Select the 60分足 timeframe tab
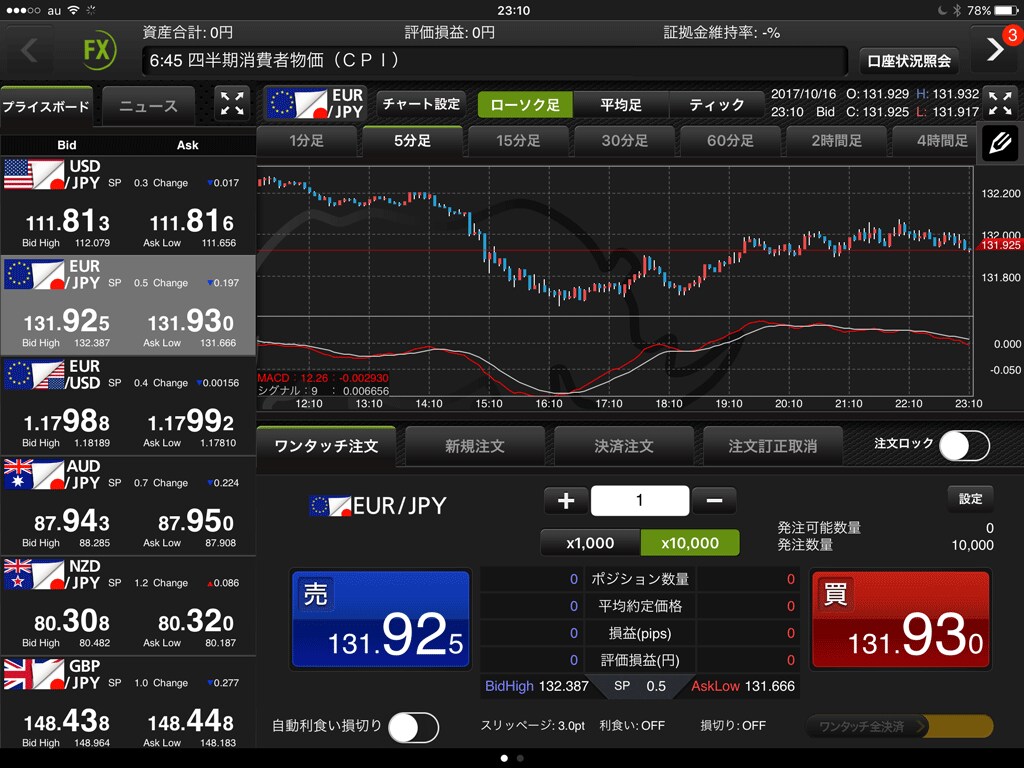The width and height of the screenshot is (1024, 768). (x=730, y=141)
